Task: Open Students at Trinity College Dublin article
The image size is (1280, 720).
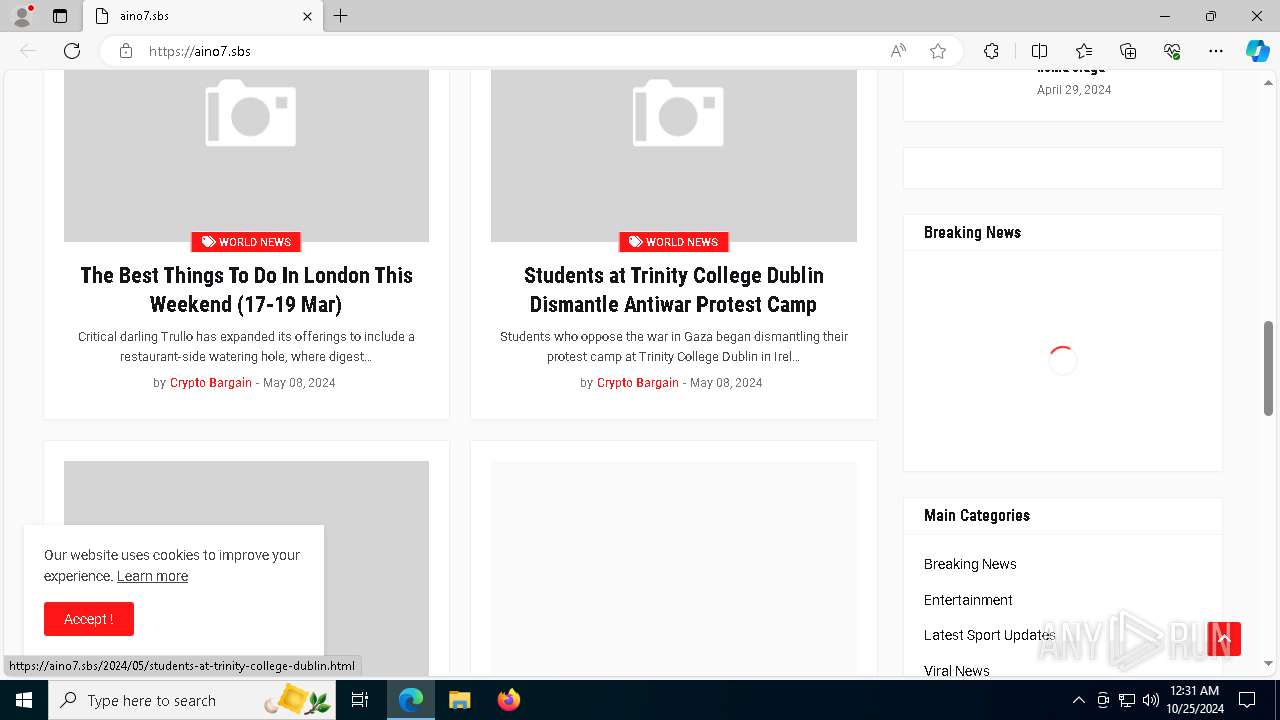Action: coord(674,290)
